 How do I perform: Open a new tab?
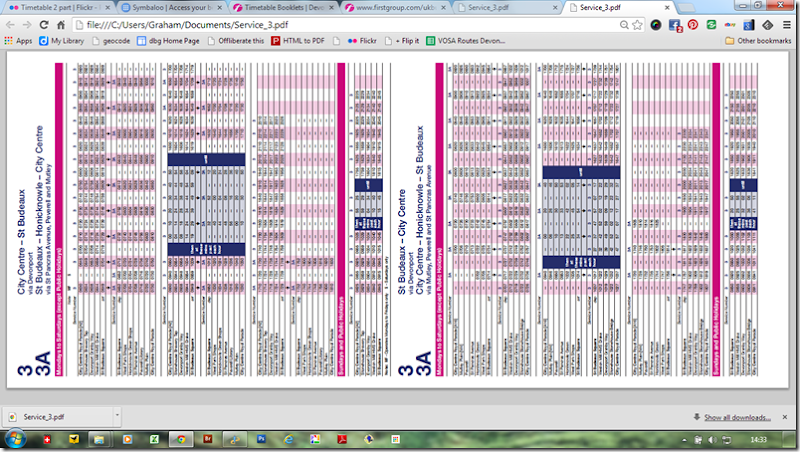[686, 8]
